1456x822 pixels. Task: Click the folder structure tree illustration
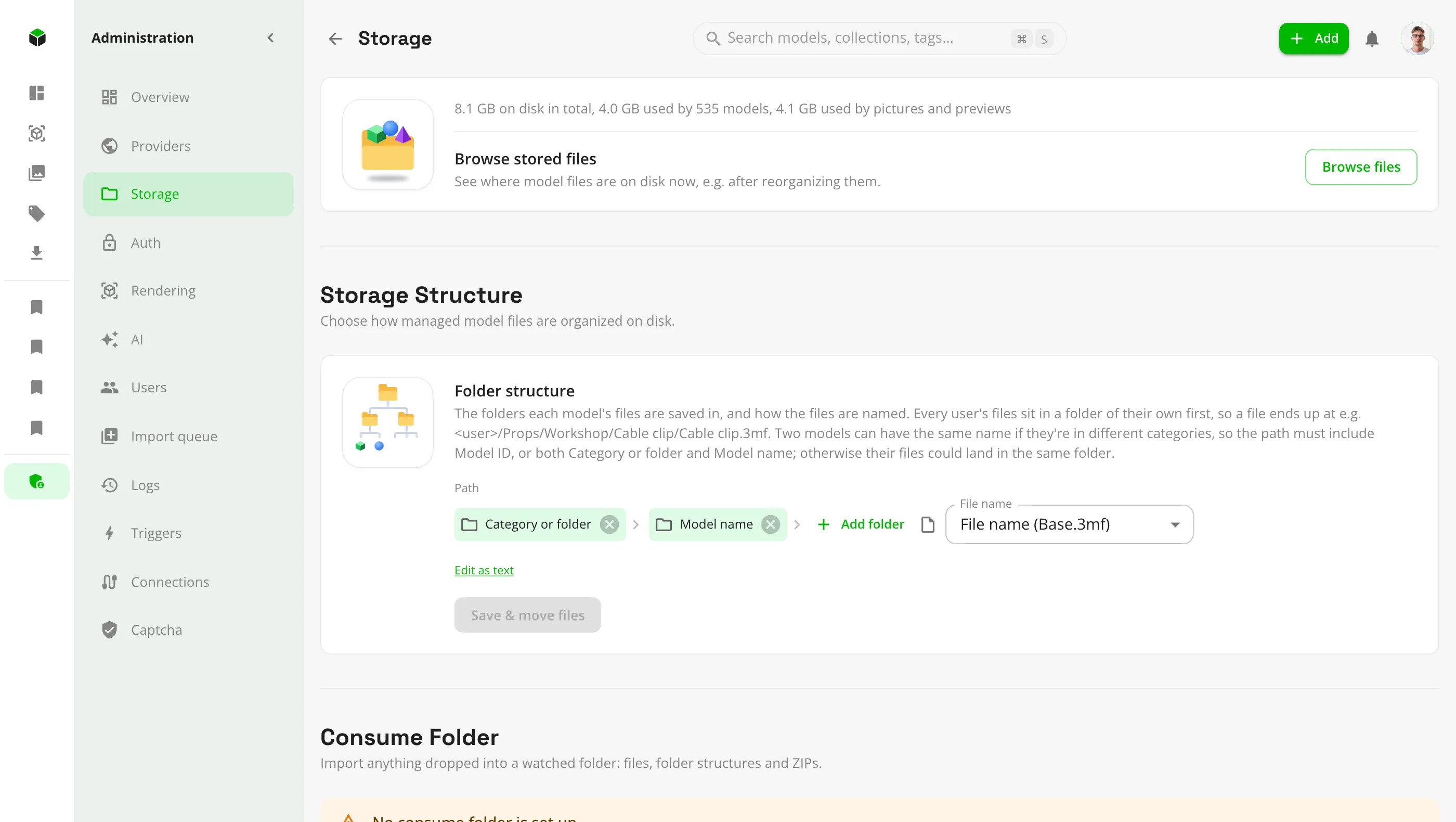pos(388,422)
